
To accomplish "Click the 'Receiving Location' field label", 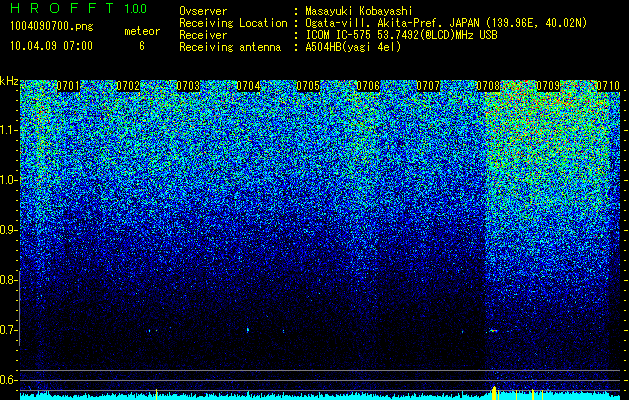I will pos(233,23).
